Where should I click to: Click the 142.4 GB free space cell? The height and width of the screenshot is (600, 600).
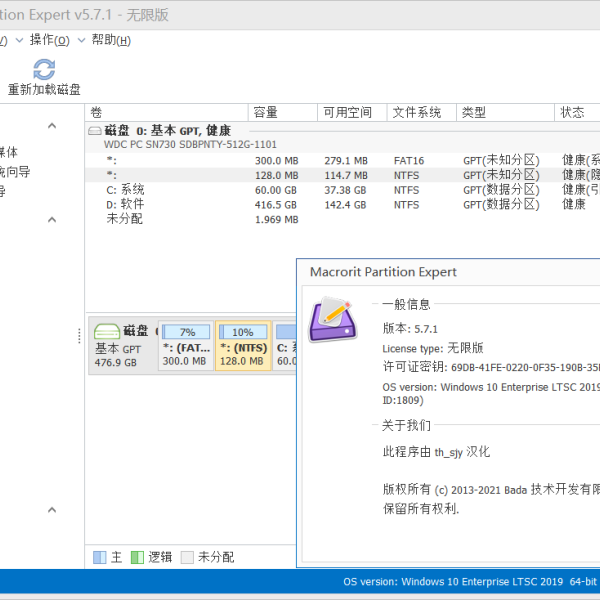345,205
